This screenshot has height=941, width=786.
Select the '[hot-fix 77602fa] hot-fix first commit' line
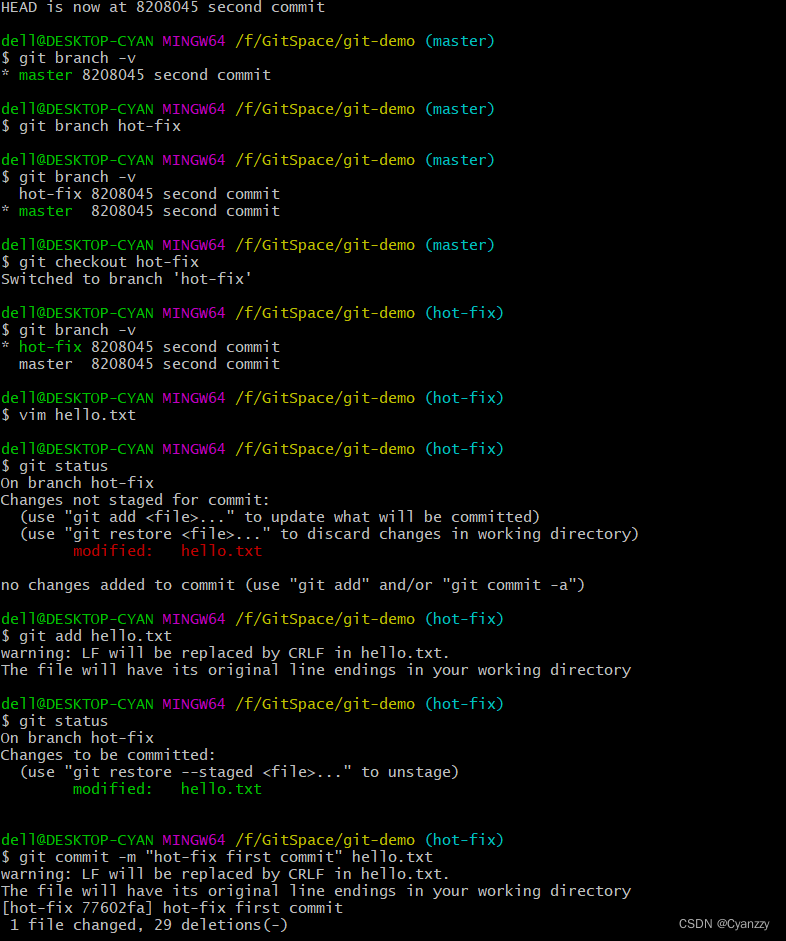(172, 908)
